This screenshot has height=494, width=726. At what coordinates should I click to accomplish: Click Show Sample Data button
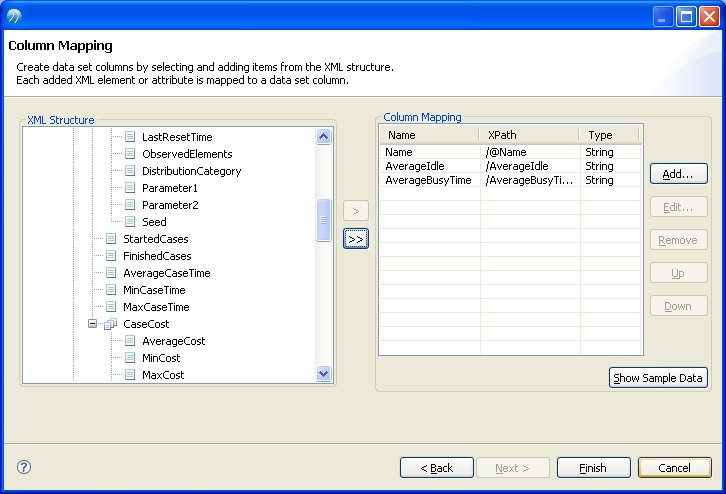[659, 378]
